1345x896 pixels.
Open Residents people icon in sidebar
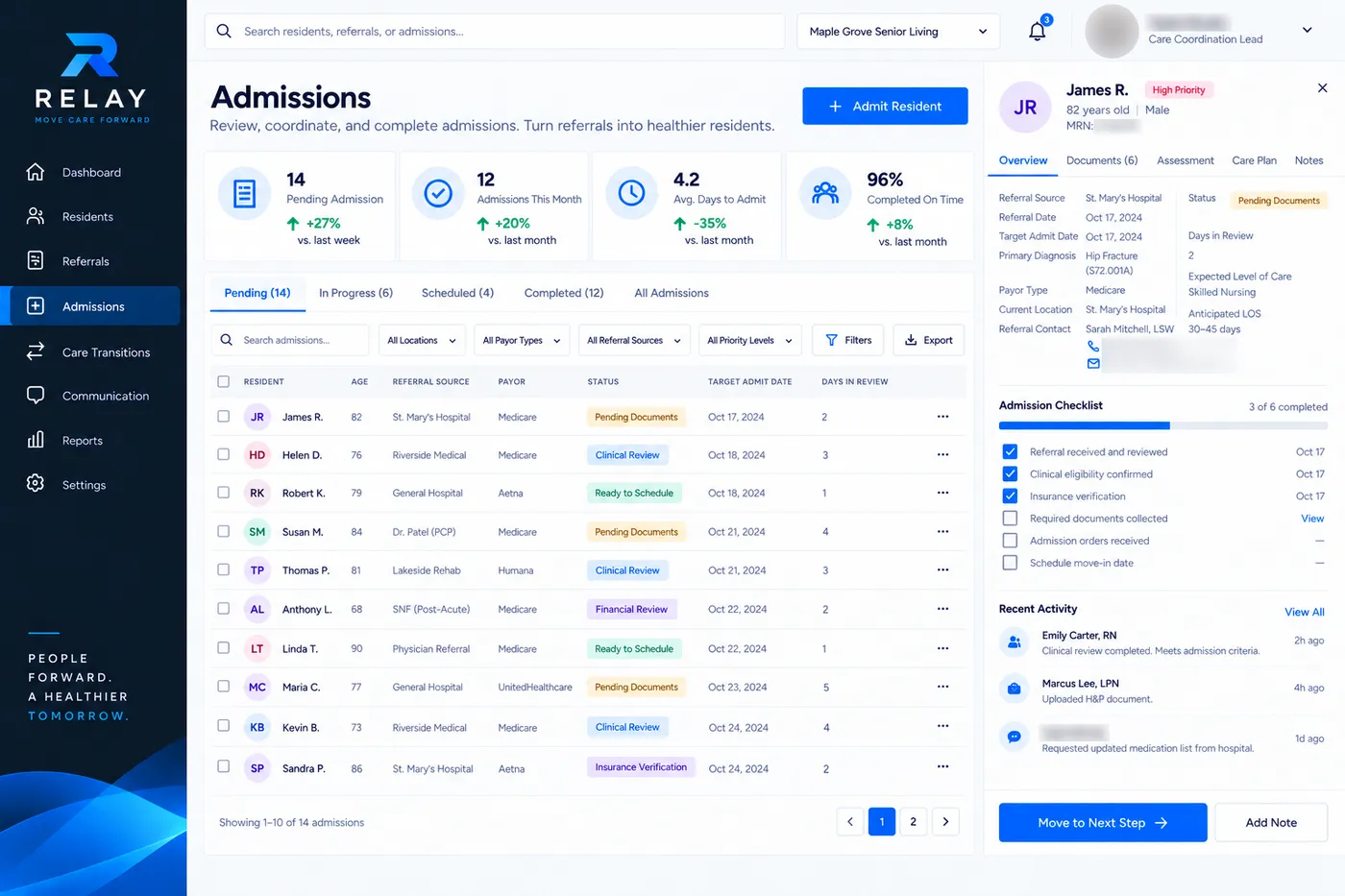coord(36,216)
